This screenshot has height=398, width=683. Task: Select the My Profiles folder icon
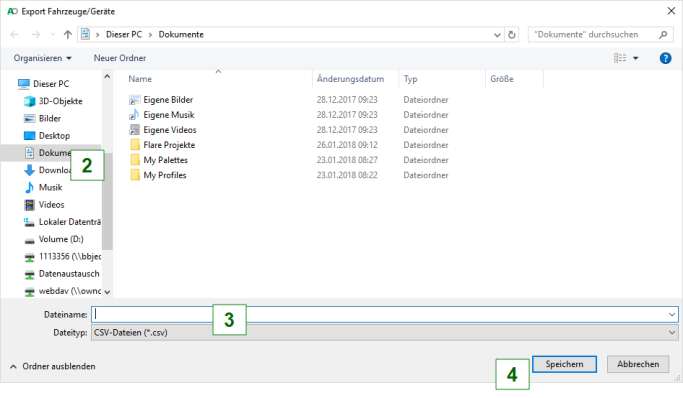[x=135, y=175]
